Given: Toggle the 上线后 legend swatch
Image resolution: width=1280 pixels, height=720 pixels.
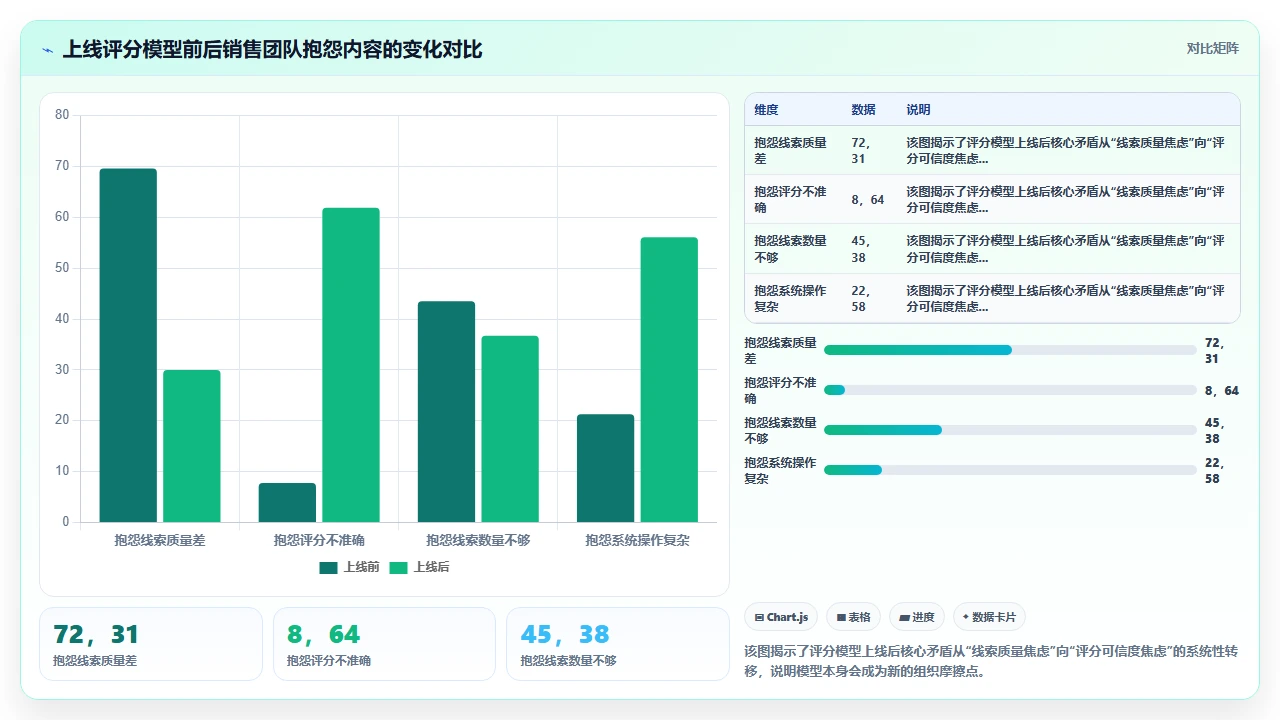Looking at the screenshot, I should pyautogui.click(x=399, y=567).
